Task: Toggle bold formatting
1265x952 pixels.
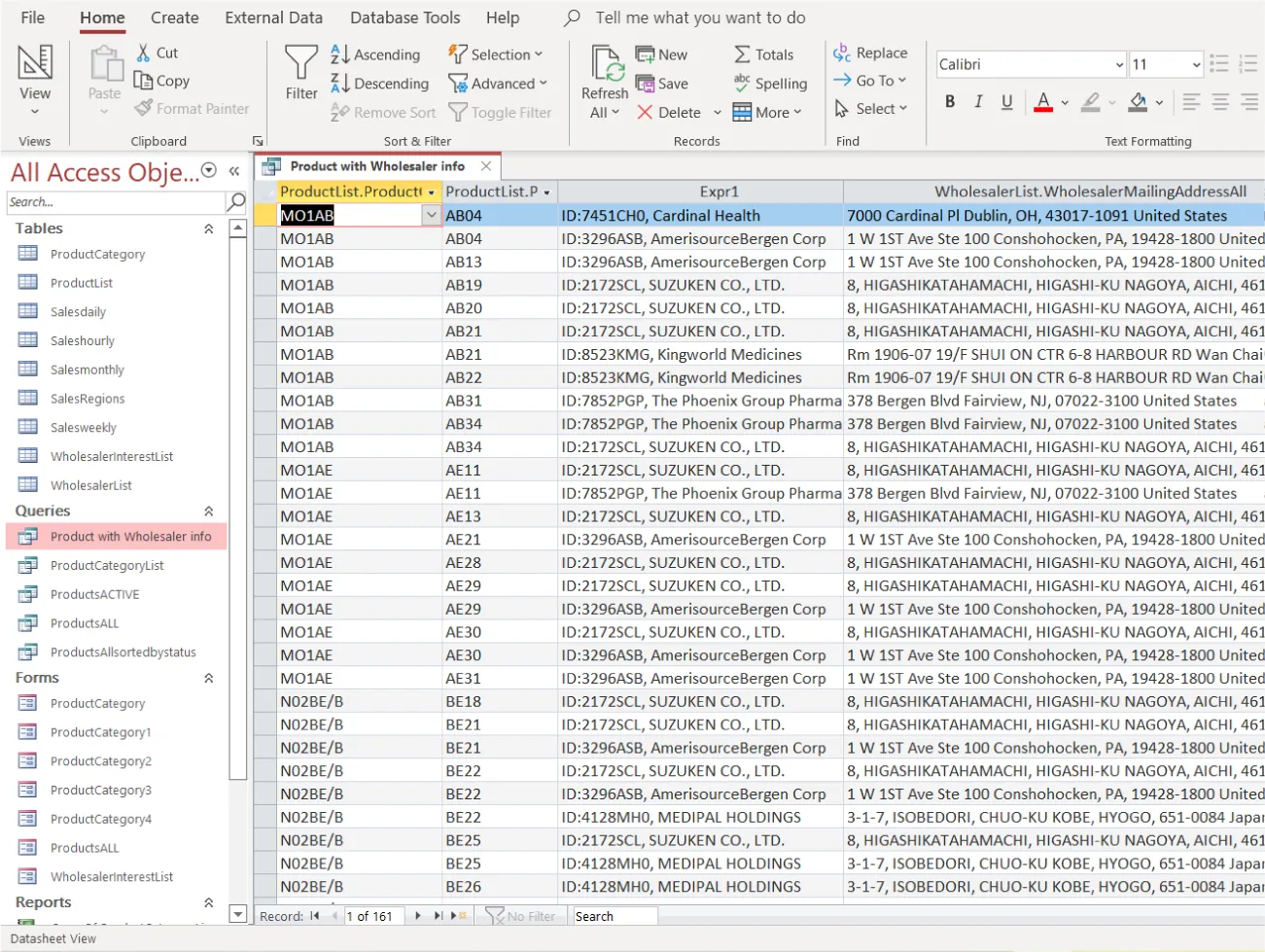Action: tap(949, 101)
